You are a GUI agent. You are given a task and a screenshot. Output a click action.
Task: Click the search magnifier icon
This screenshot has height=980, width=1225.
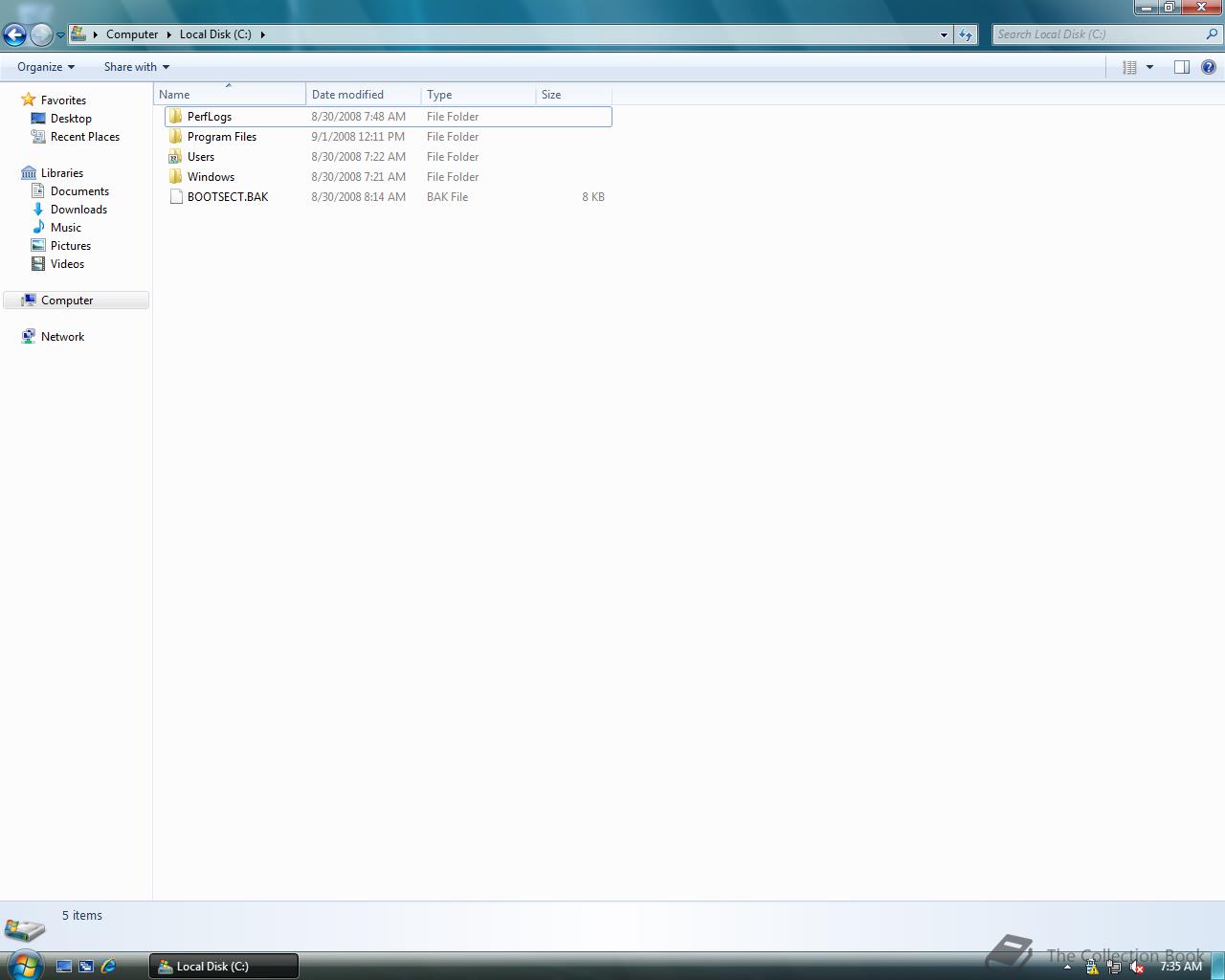point(1213,34)
